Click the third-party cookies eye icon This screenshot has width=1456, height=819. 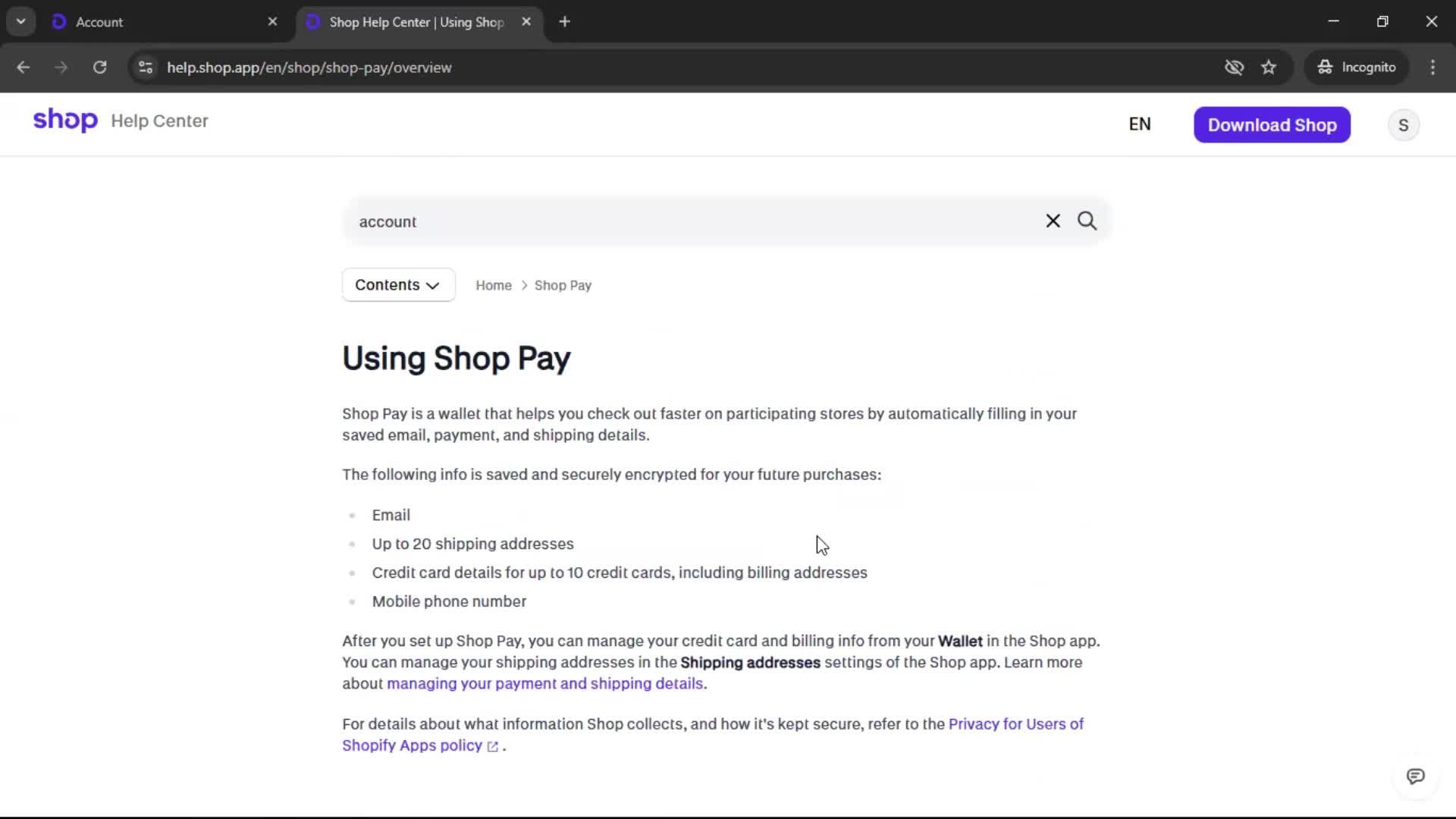click(x=1234, y=67)
